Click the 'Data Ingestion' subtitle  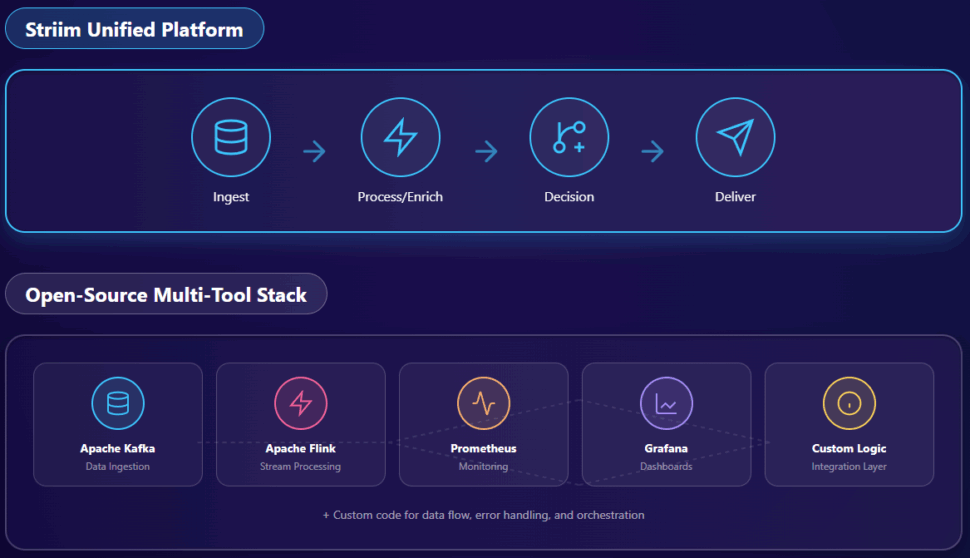(x=118, y=466)
